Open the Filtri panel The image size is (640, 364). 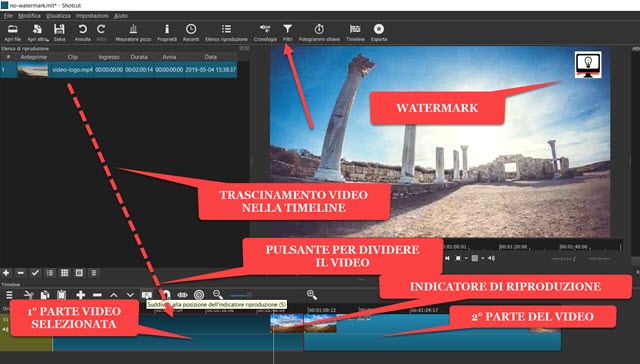tap(288, 33)
